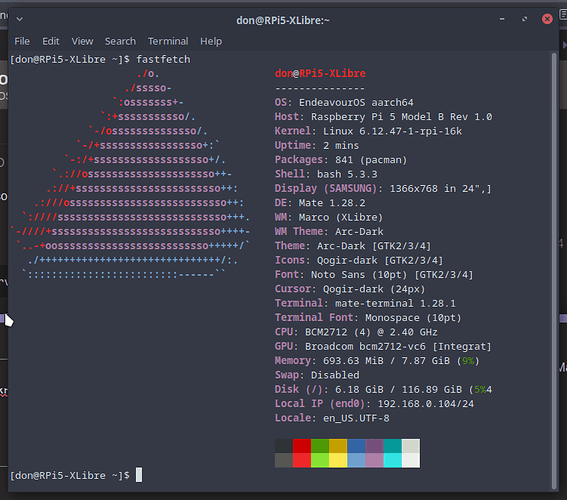
Task: Click memory value '693.63 MiB / 7.87 GiB'
Action: click(387, 361)
